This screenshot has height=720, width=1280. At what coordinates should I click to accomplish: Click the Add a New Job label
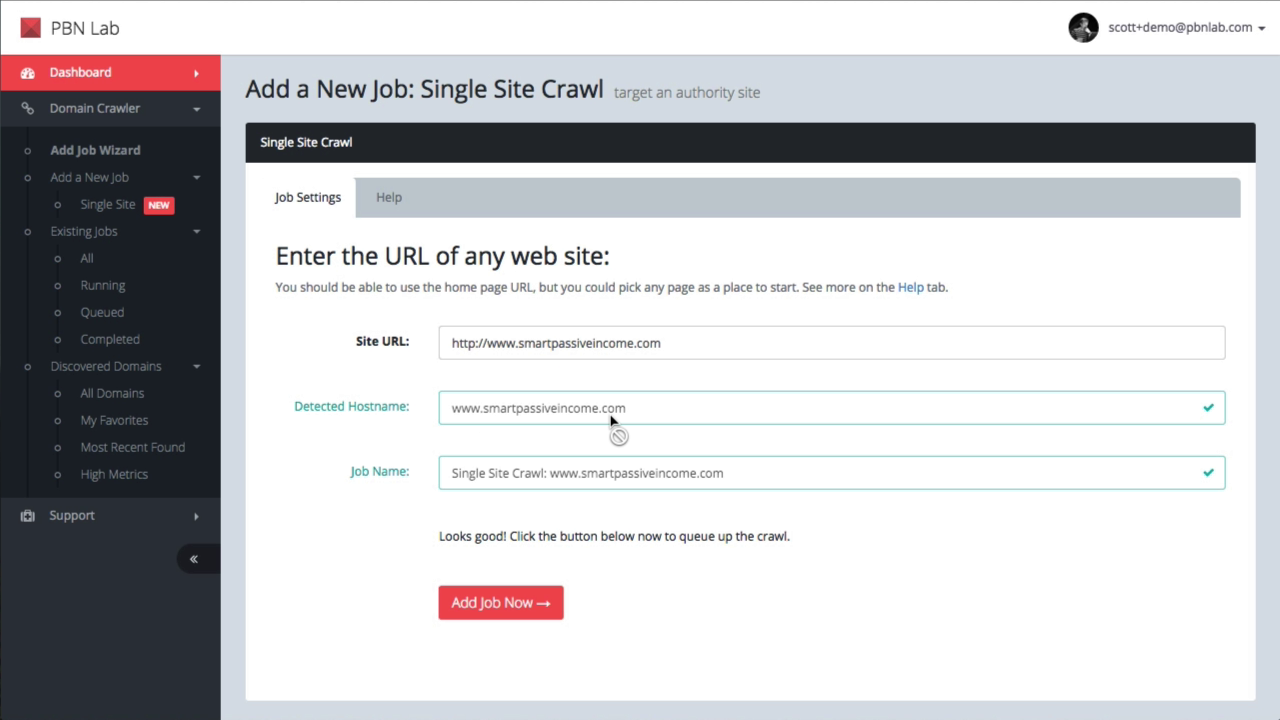pyautogui.click(x=89, y=178)
